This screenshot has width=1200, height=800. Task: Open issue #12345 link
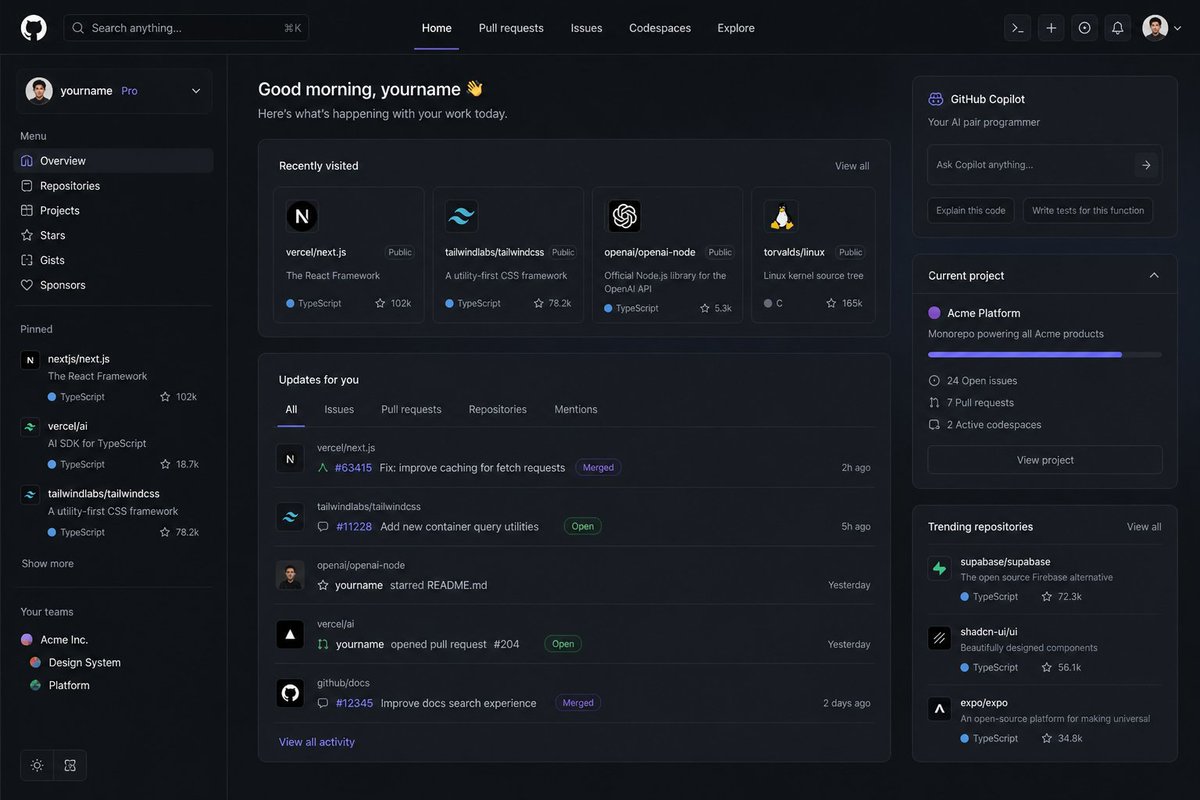pyautogui.click(x=354, y=703)
